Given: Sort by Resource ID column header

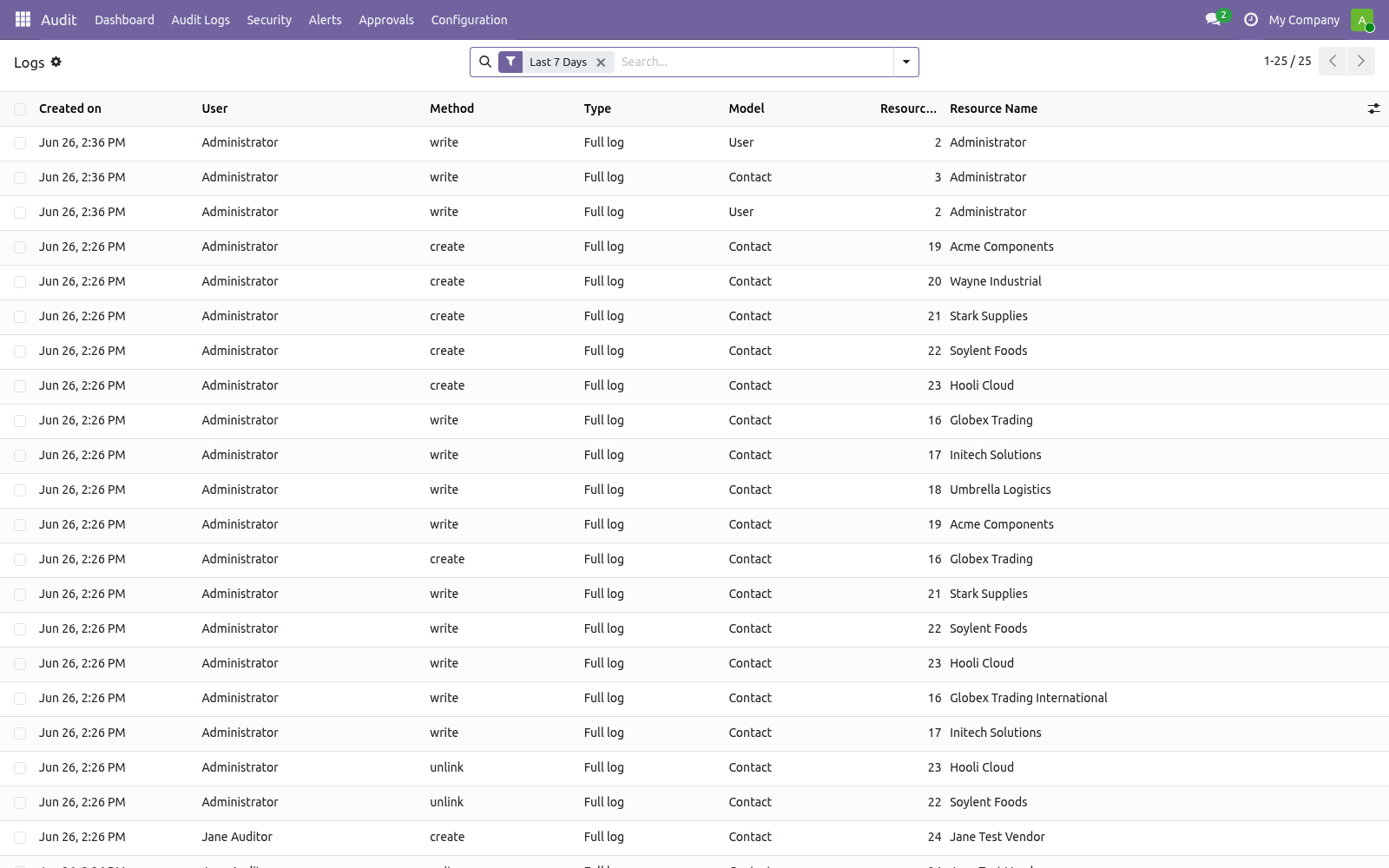Looking at the screenshot, I should click(x=908, y=108).
